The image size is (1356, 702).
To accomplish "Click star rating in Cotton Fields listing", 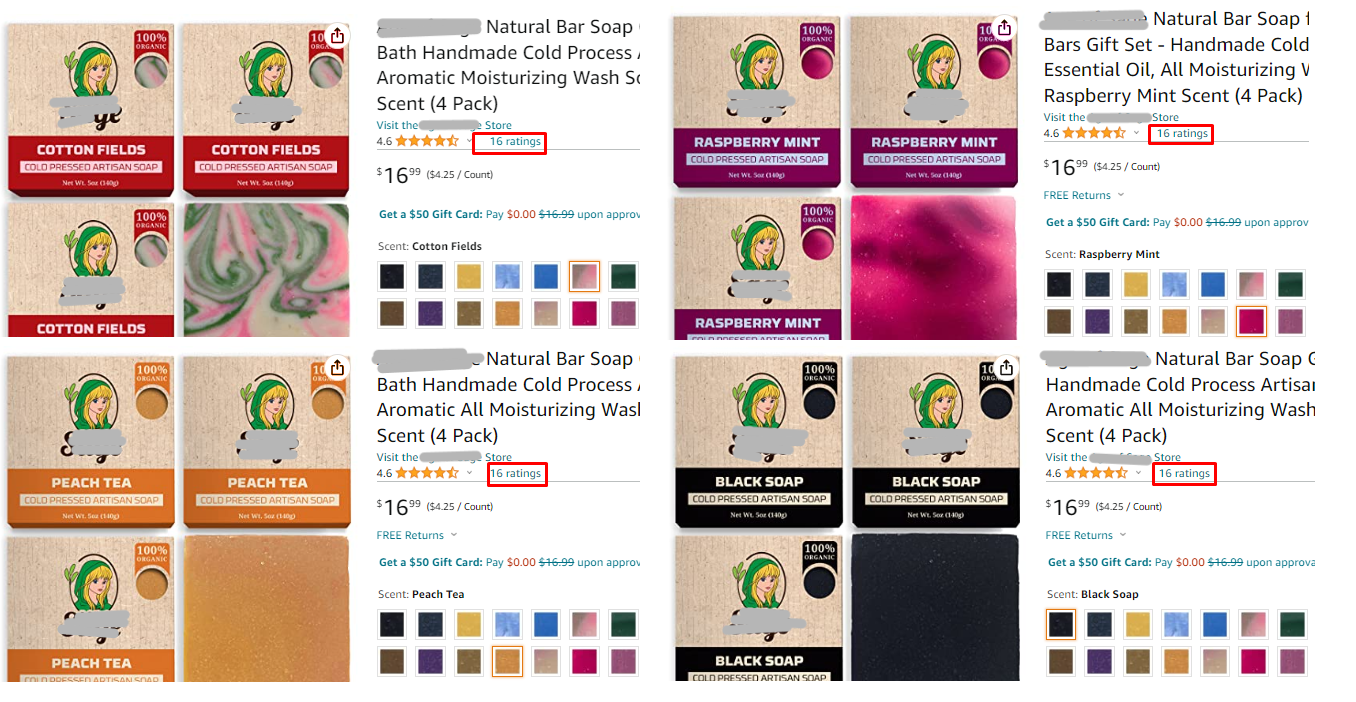I will tap(427, 141).
